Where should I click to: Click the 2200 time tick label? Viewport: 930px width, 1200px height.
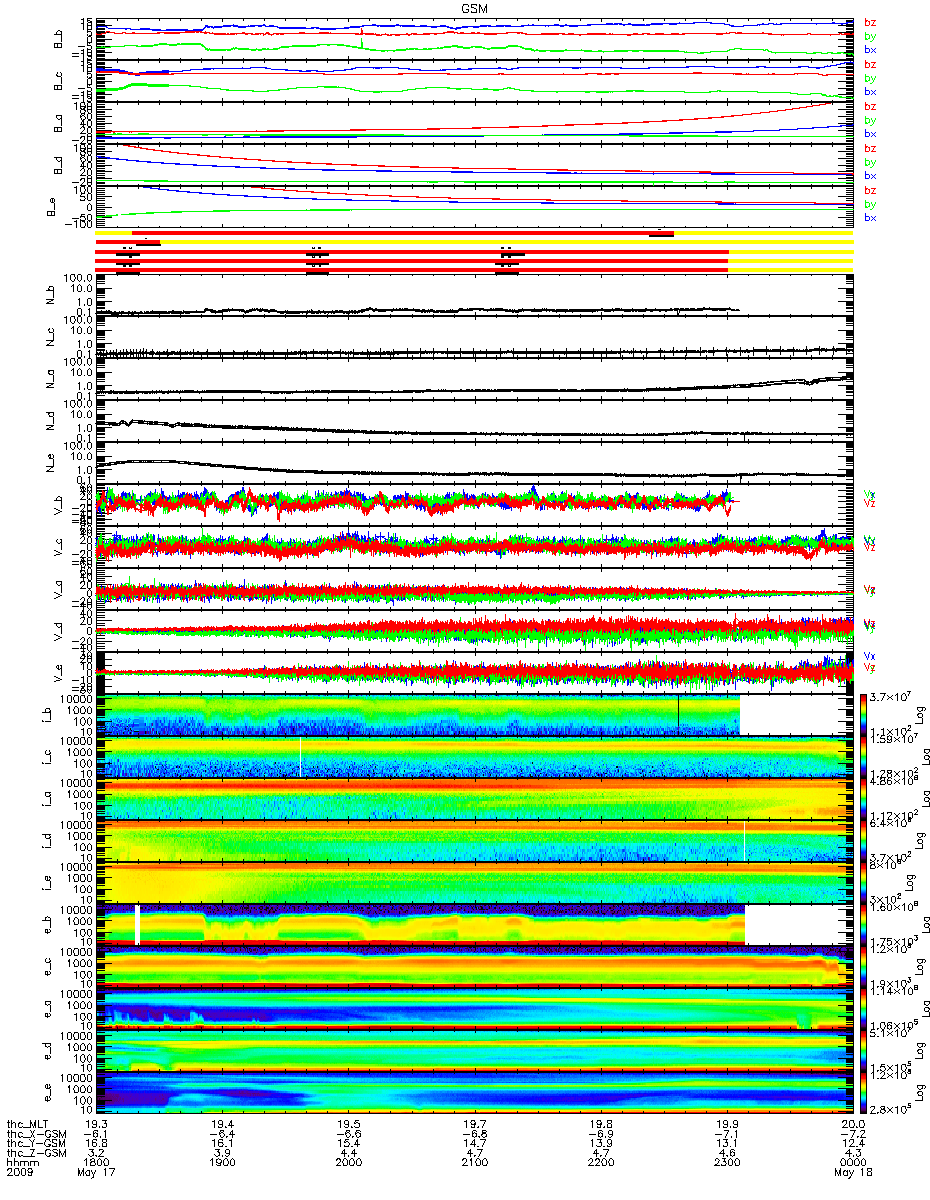[602, 1162]
